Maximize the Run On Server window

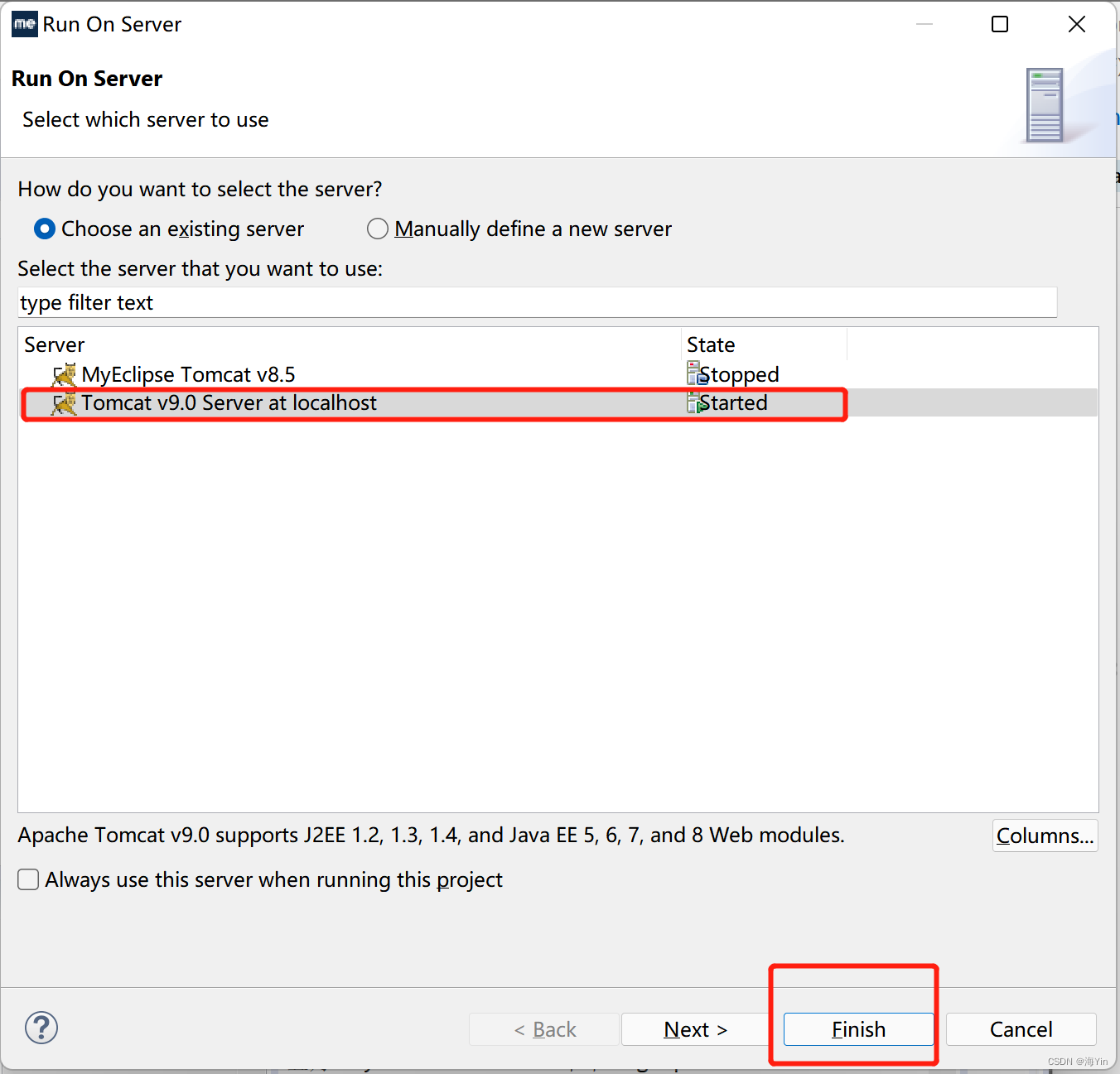[x=1000, y=24]
